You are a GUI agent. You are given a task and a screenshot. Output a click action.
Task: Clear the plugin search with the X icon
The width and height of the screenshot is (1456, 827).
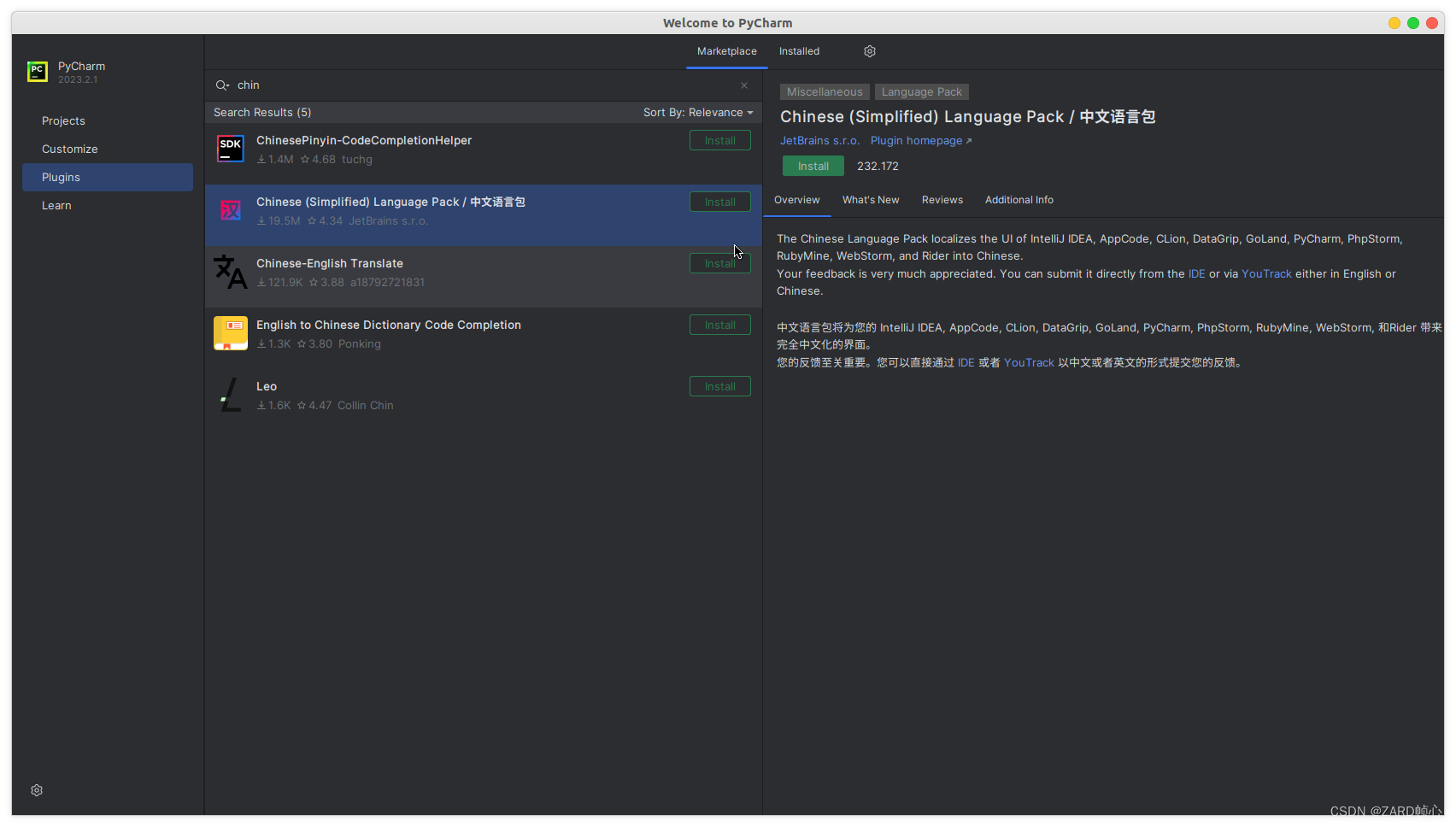[744, 85]
